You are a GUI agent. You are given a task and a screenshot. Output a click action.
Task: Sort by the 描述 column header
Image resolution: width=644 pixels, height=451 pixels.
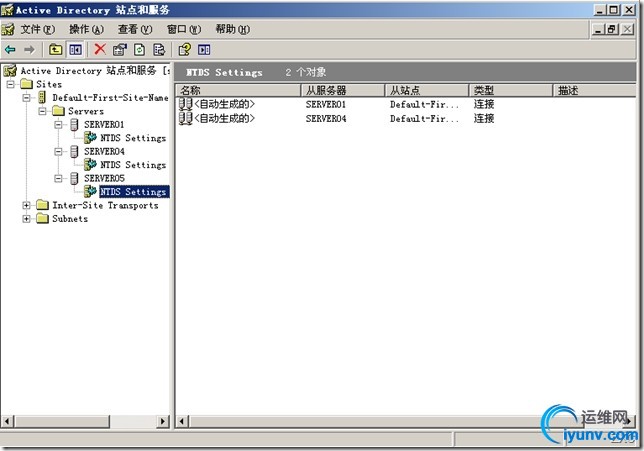[594, 90]
